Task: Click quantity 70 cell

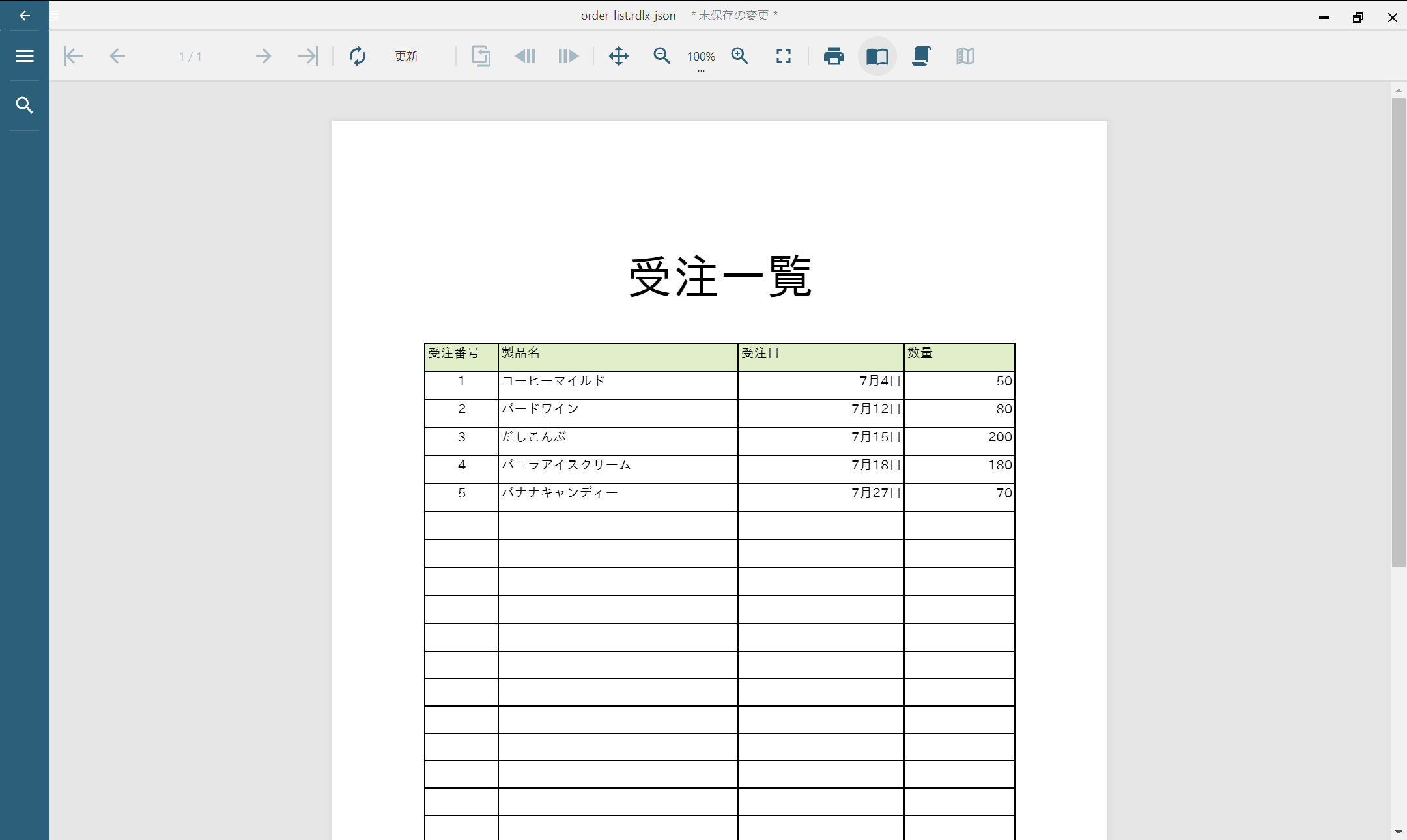Action: click(959, 497)
